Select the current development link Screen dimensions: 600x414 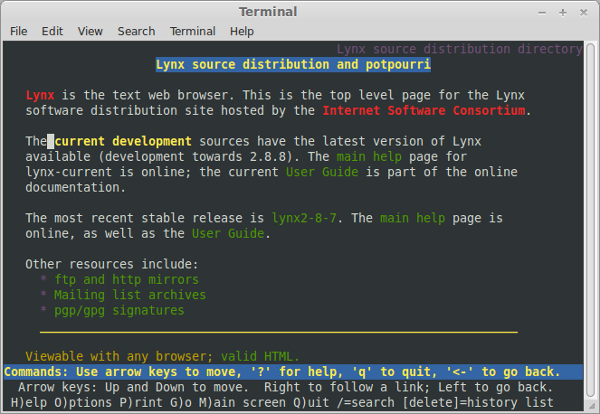[x=123, y=142]
